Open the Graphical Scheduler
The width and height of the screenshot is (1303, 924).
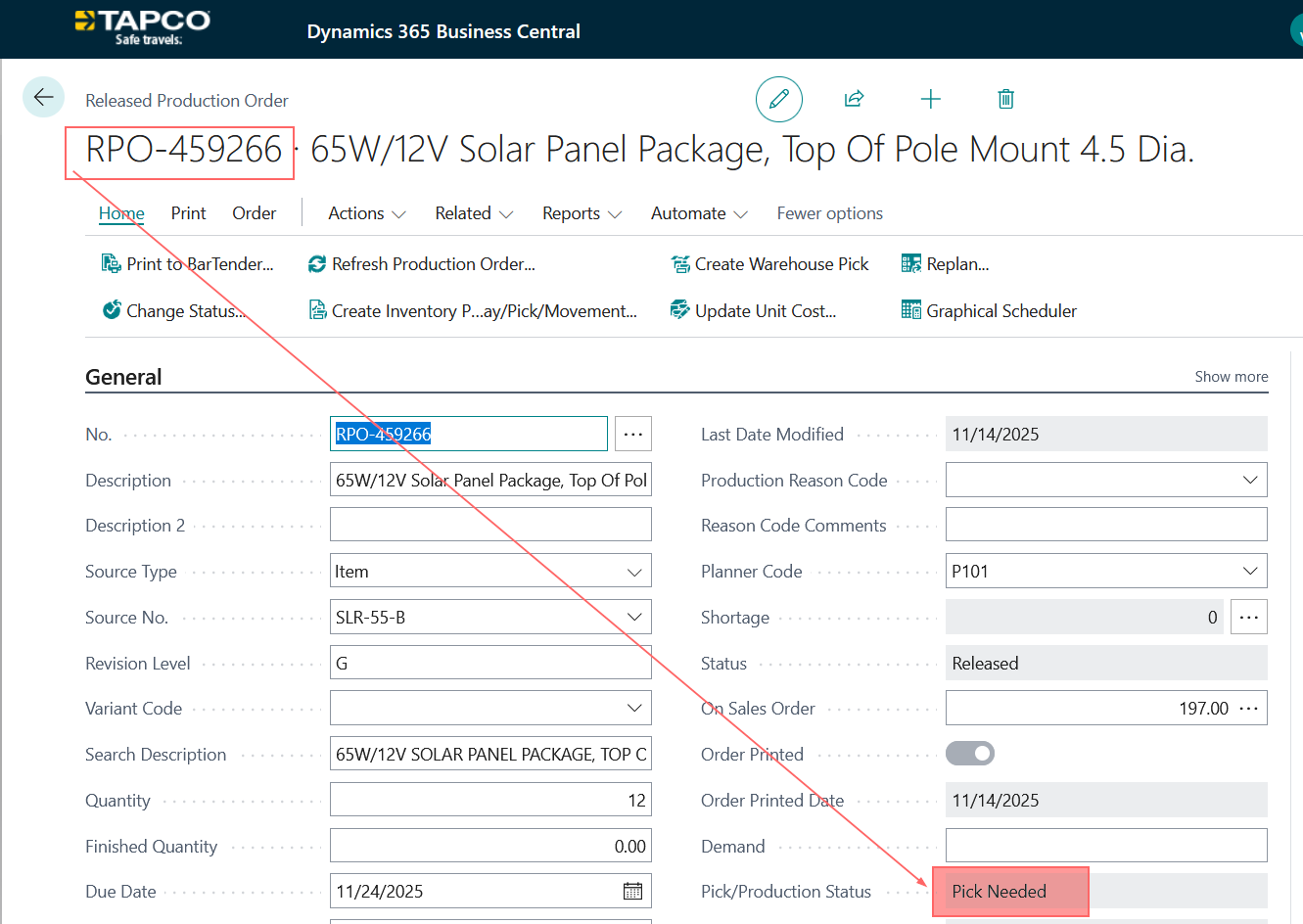coord(990,311)
